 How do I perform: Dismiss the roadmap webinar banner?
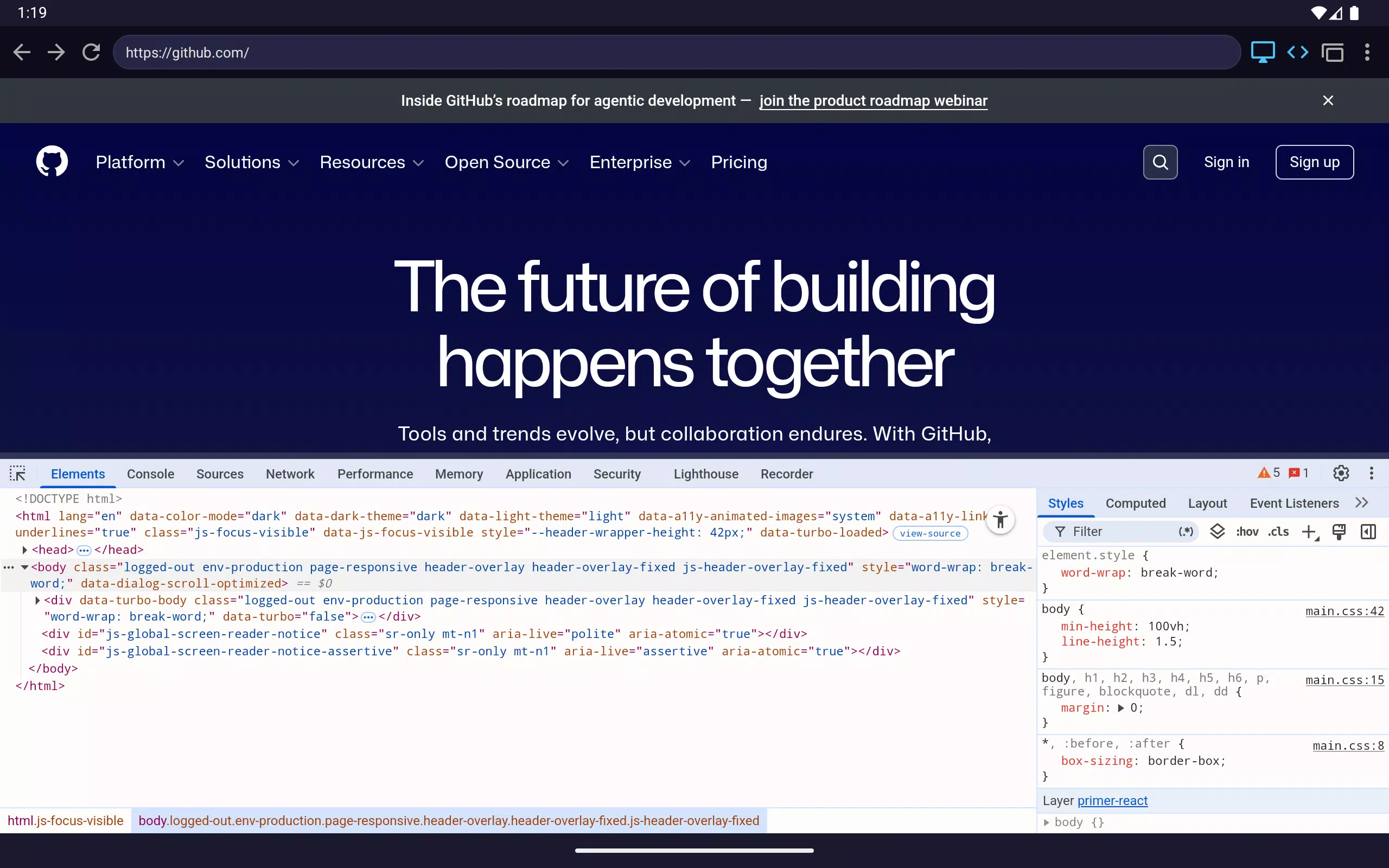(x=1328, y=100)
